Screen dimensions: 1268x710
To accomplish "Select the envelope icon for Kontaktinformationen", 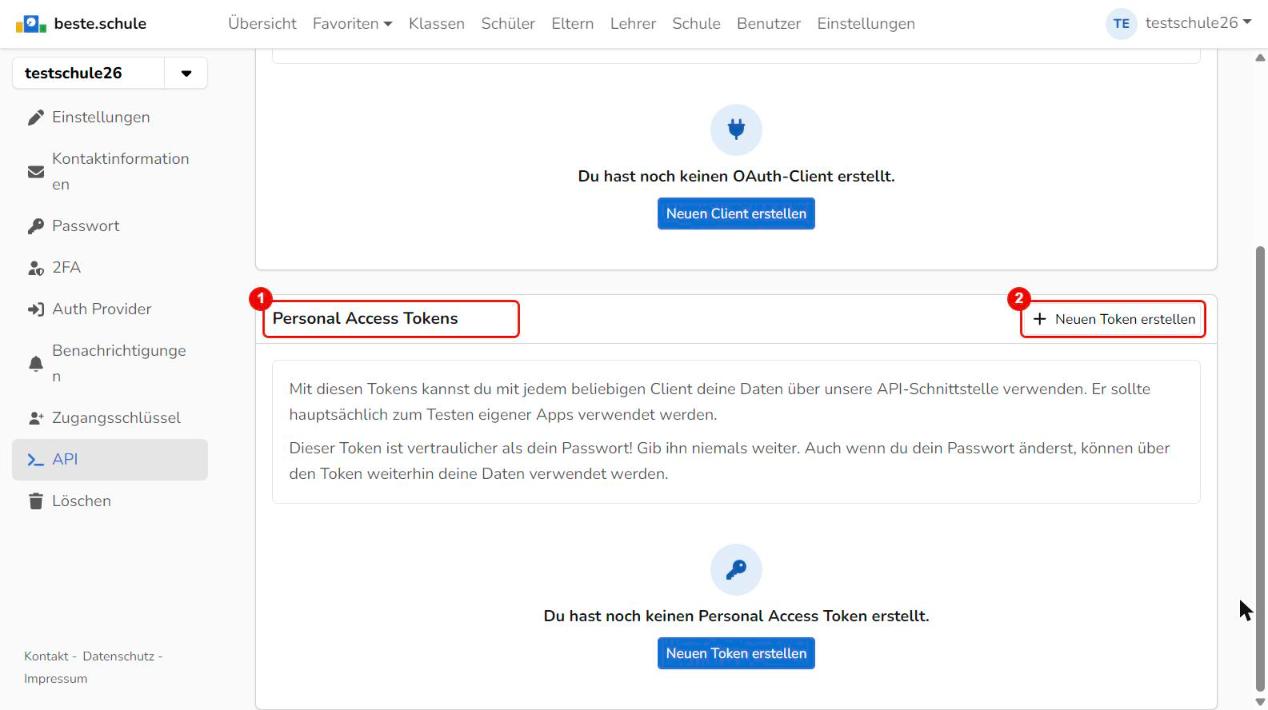I will pyautogui.click(x=35, y=172).
